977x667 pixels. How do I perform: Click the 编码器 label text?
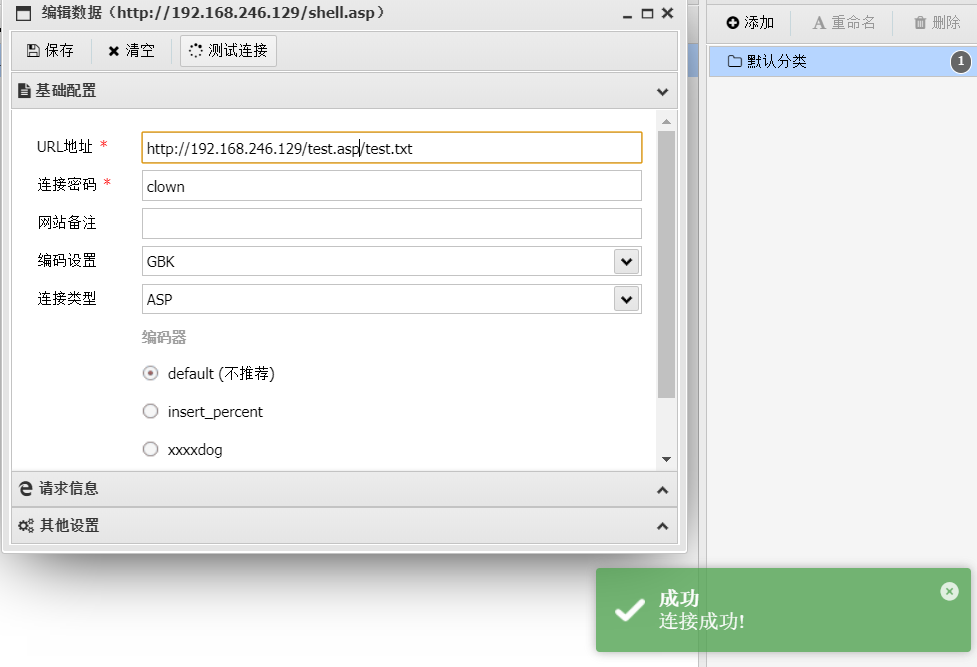coord(164,337)
